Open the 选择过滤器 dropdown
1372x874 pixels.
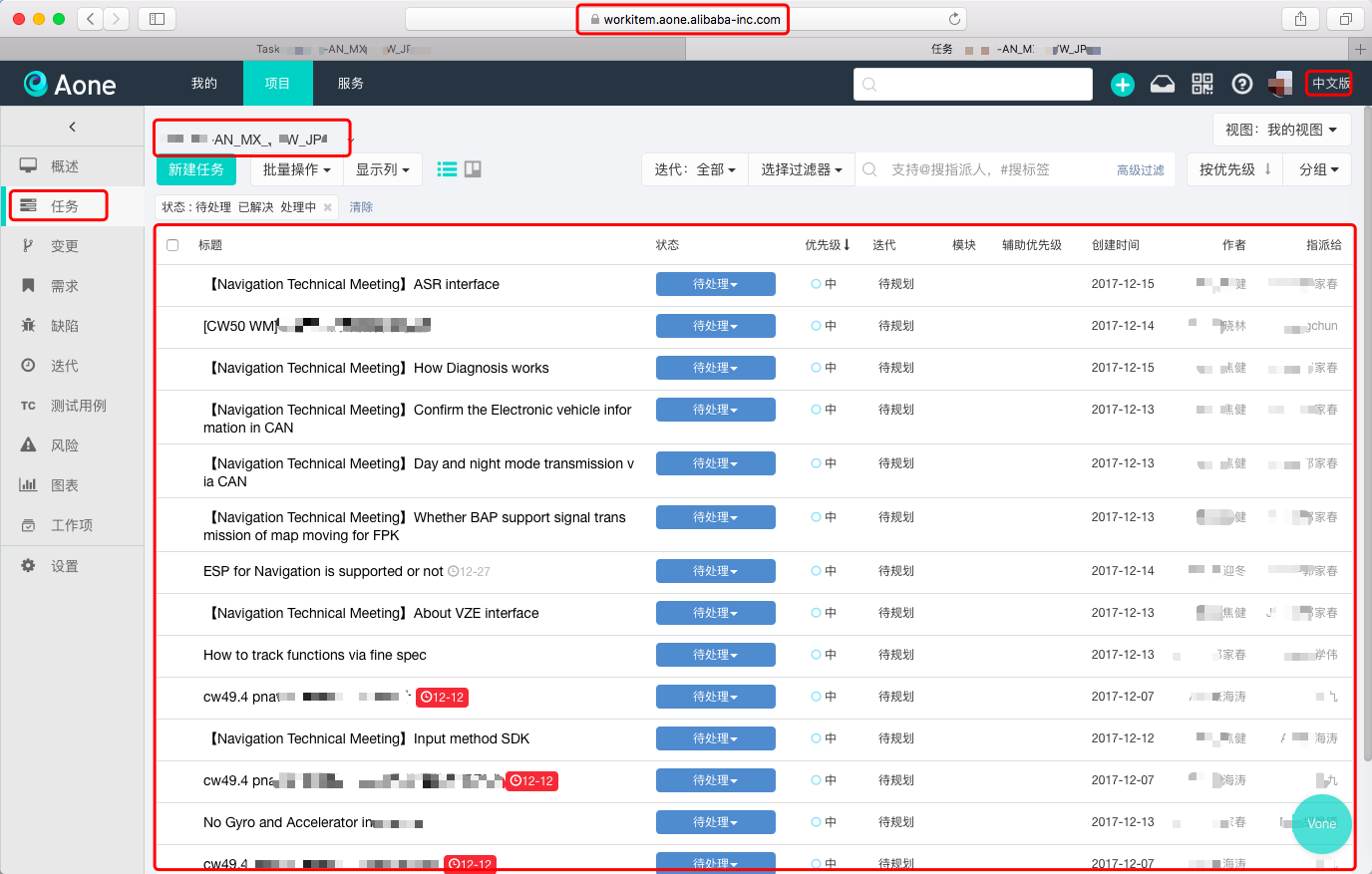tap(802, 169)
